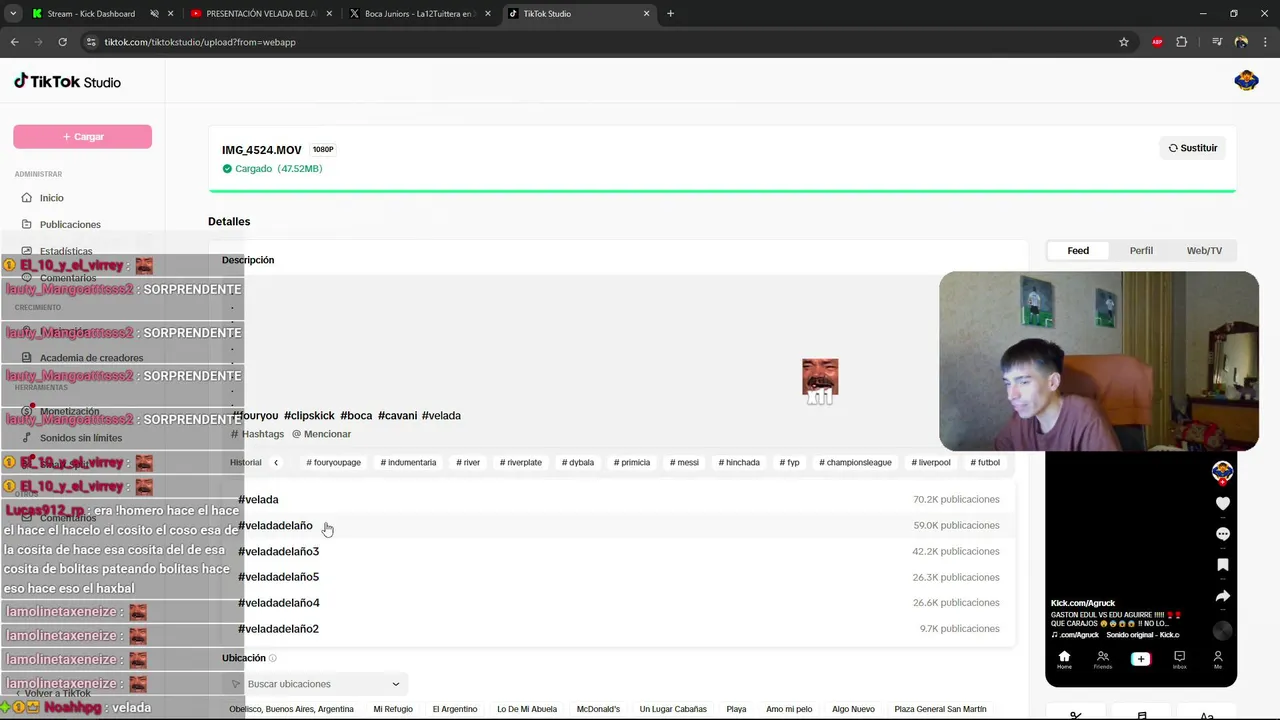This screenshot has width=1280, height=720.
Task: Select the #veladadelaño3 suggestion
Action: [618, 551]
